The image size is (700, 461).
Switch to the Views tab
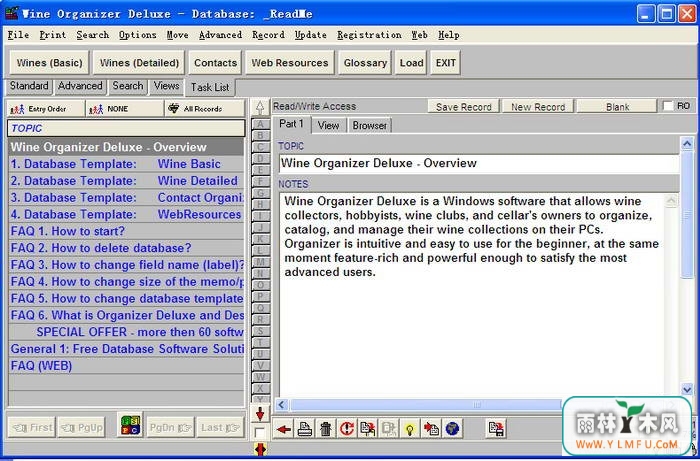click(x=167, y=86)
